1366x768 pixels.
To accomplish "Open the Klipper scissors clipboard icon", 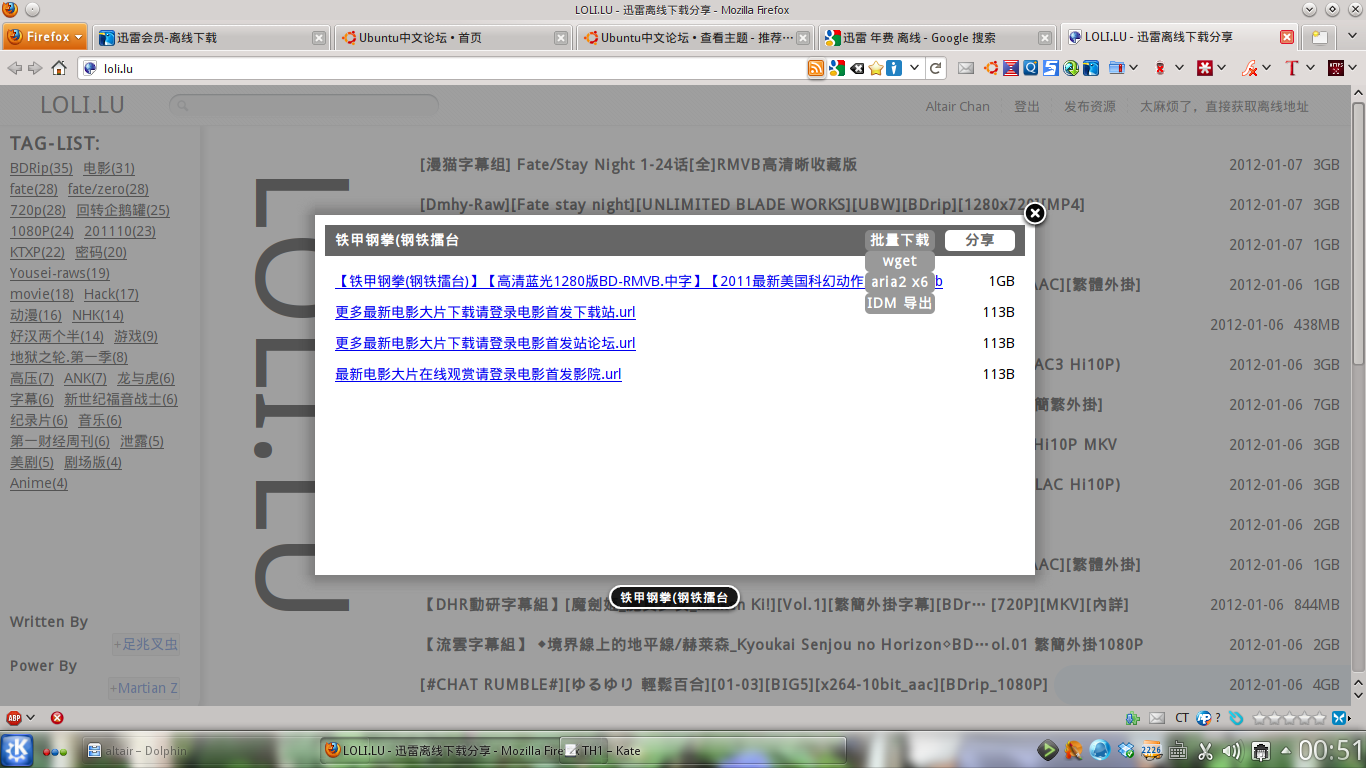I will coord(1204,750).
